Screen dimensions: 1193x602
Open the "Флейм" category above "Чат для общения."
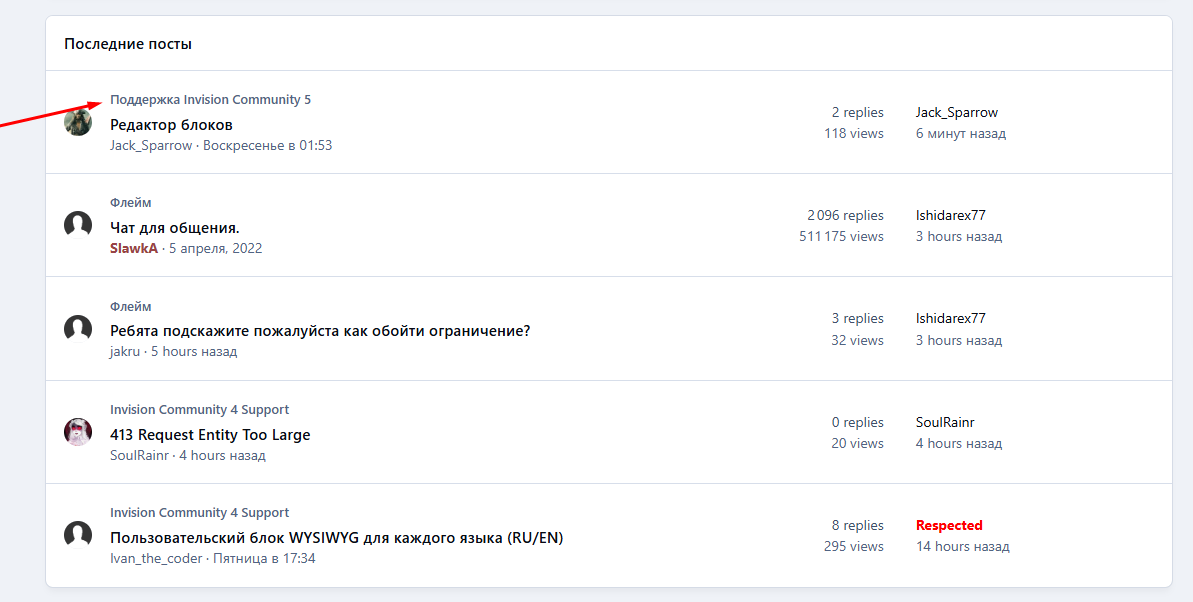tap(131, 203)
